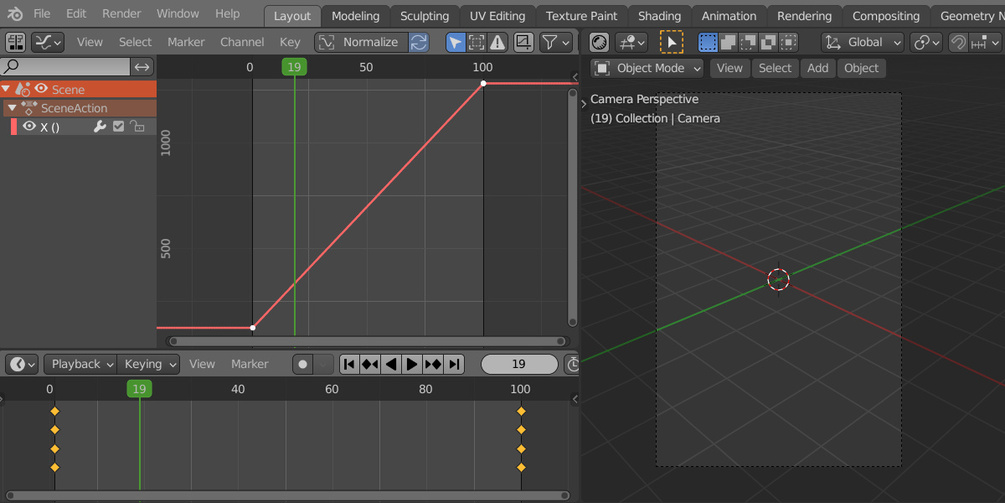The height and width of the screenshot is (503, 1005).
Task: Click the Timeline horizontal scrollbar
Action: tap(287, 495)
